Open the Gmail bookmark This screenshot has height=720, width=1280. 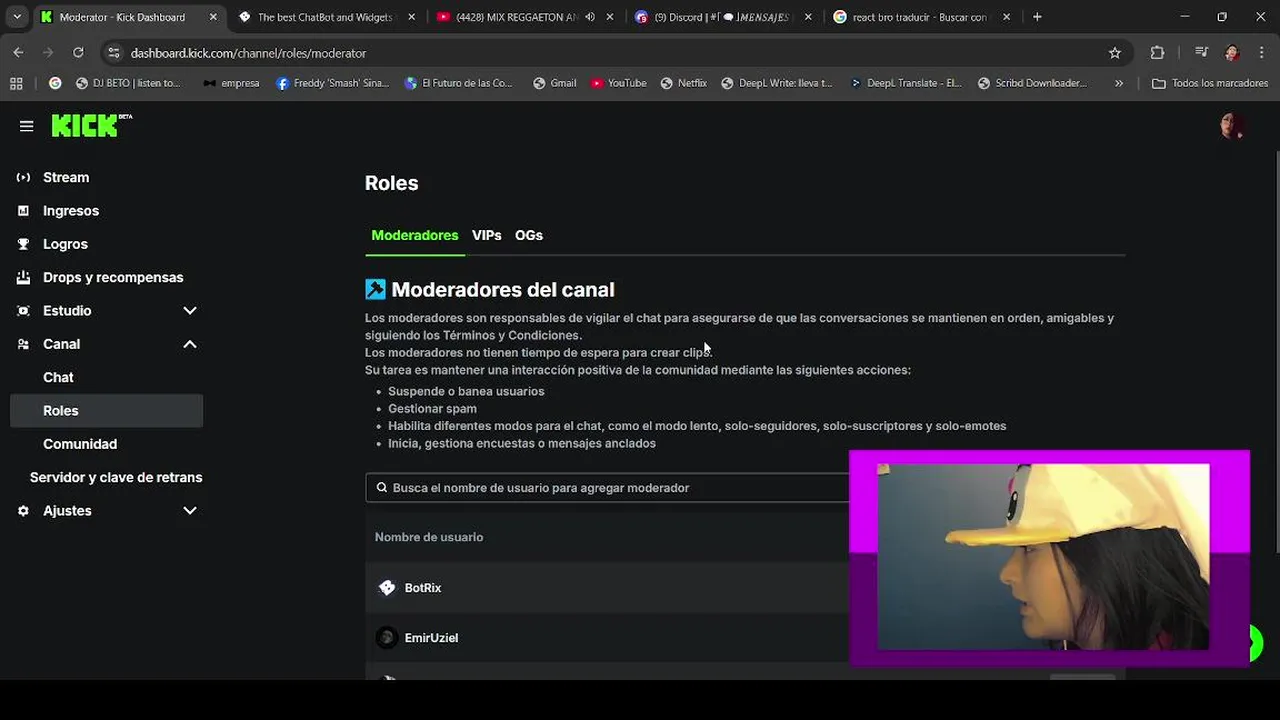[554, 83]
